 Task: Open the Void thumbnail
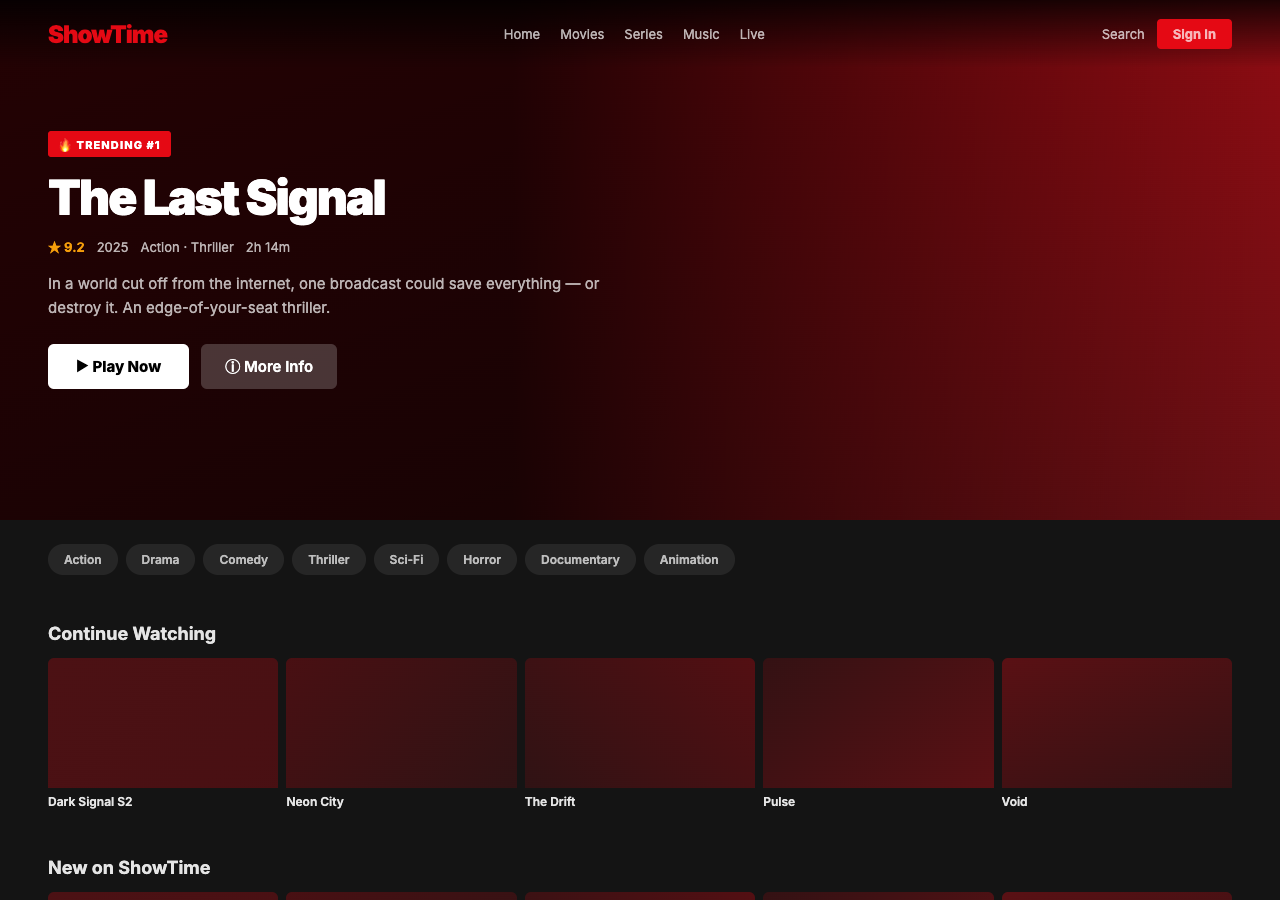pyautogui.click(x=1116, y=722)
